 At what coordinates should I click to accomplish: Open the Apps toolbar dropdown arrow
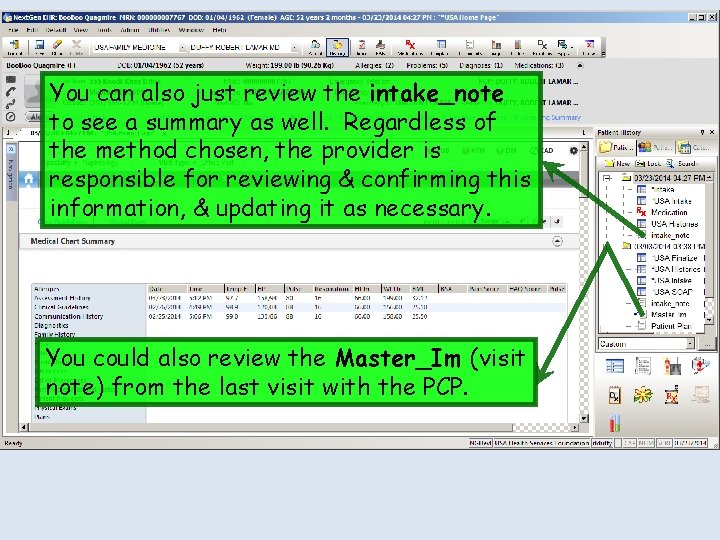572,46
